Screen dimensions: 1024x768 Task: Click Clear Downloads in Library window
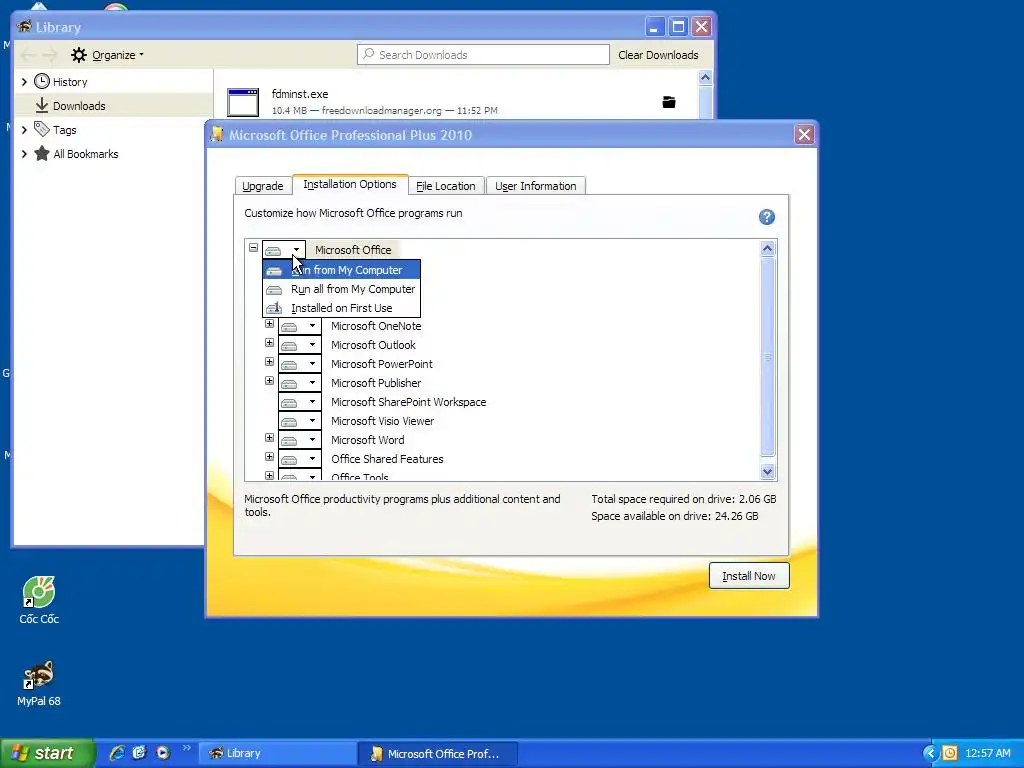coord(658,55)
